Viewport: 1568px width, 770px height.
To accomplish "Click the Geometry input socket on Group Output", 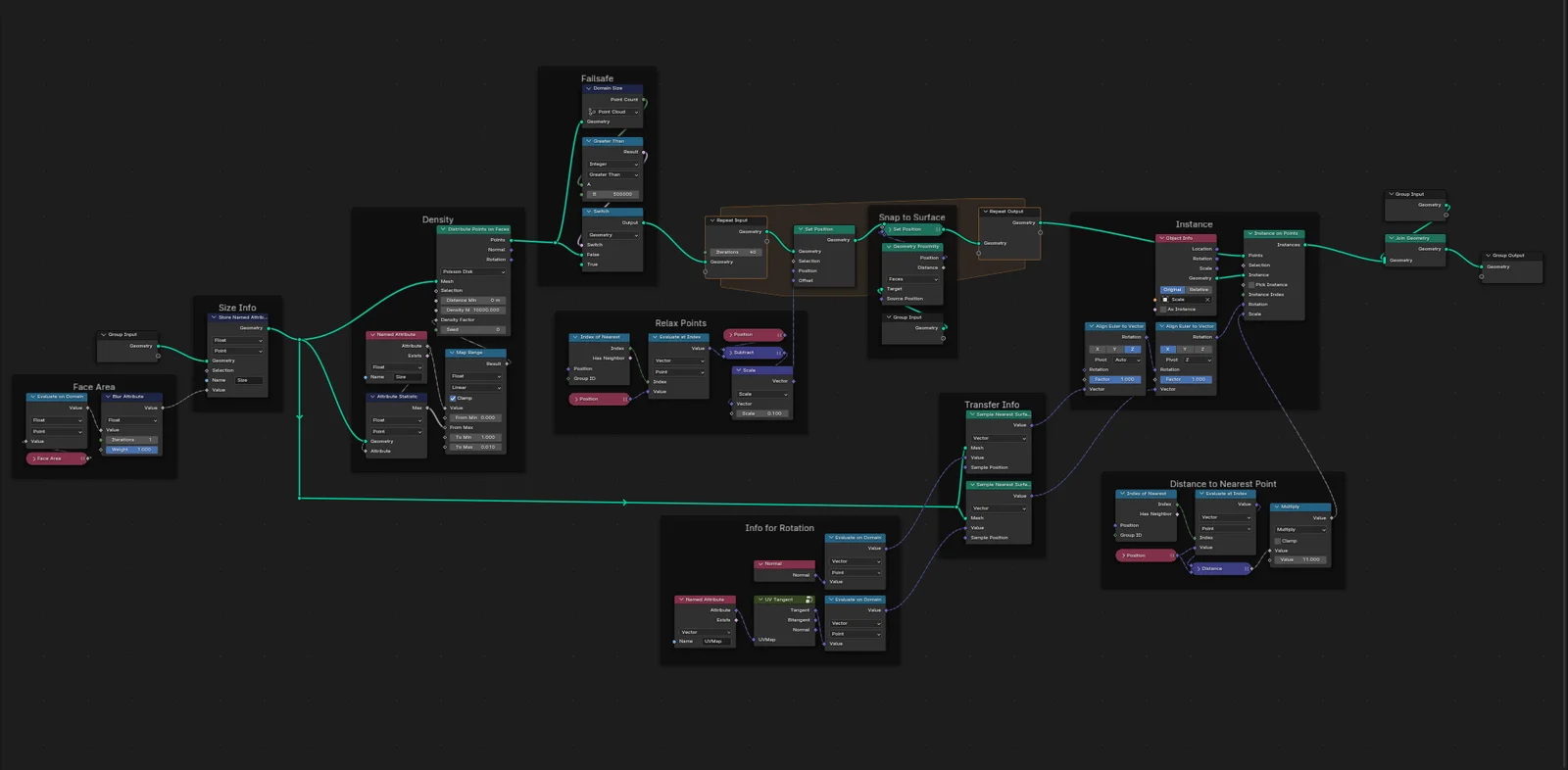I will pos(1482,266).
